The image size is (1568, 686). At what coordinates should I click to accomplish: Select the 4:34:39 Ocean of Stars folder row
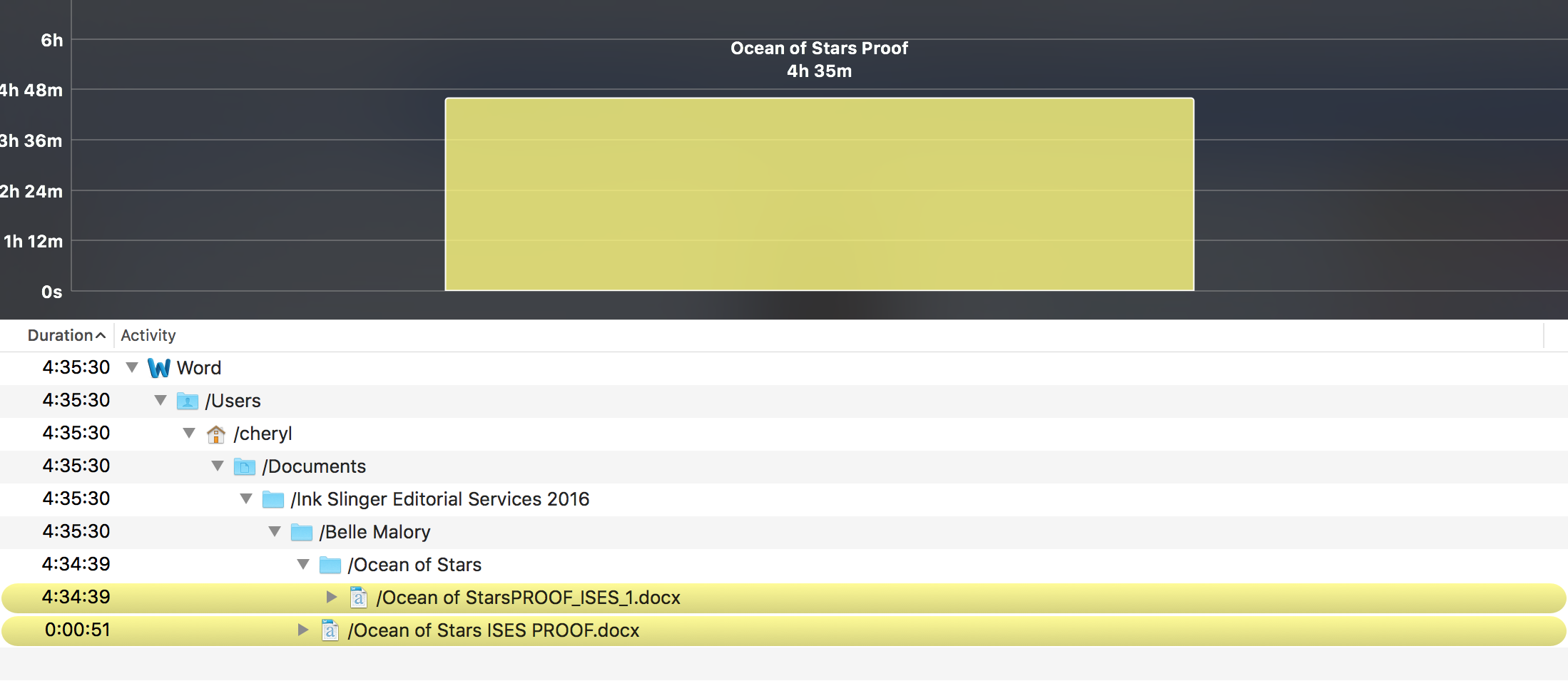(414, 565)
